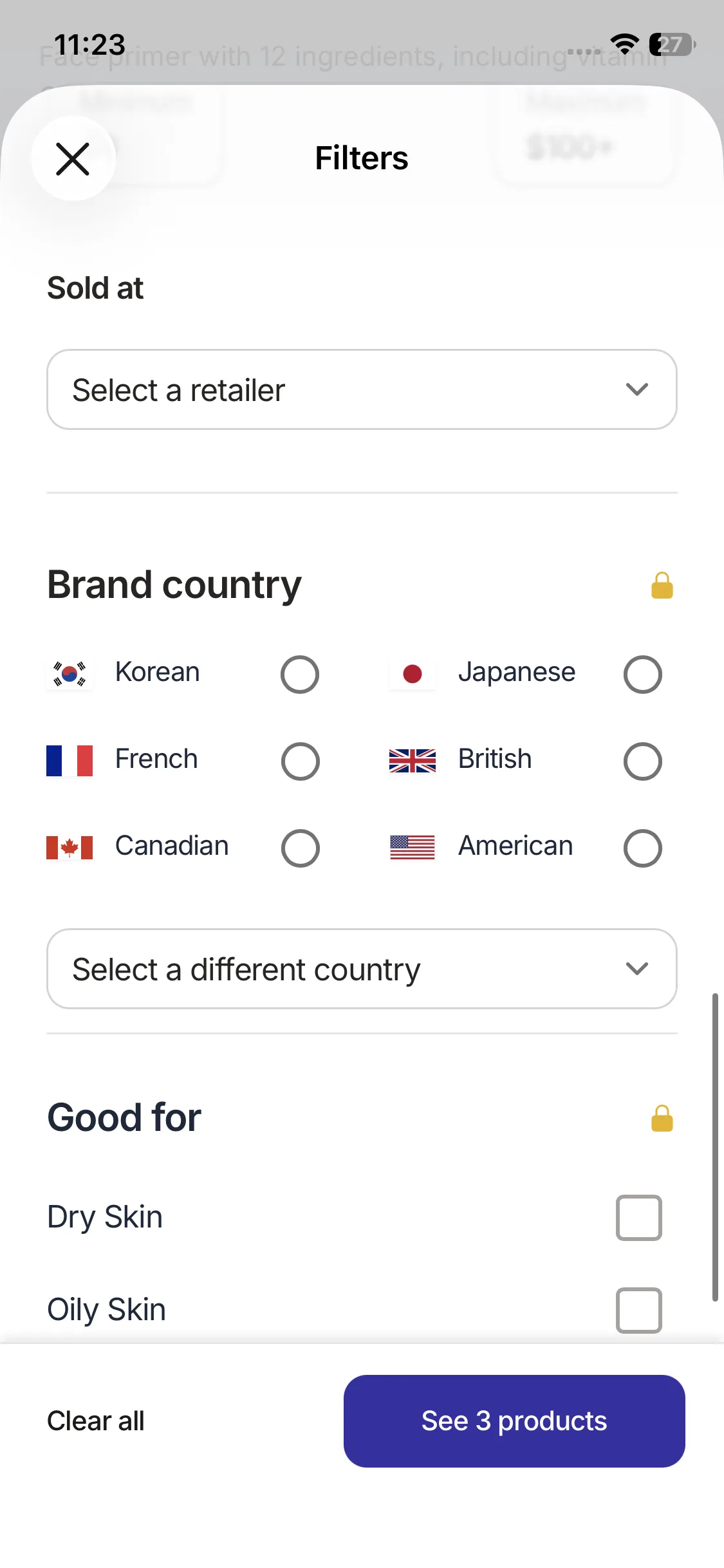Check the Dry Skin checkbox
The height and width of the screenshot is (1568, 724).
[x=638, y=1217]
